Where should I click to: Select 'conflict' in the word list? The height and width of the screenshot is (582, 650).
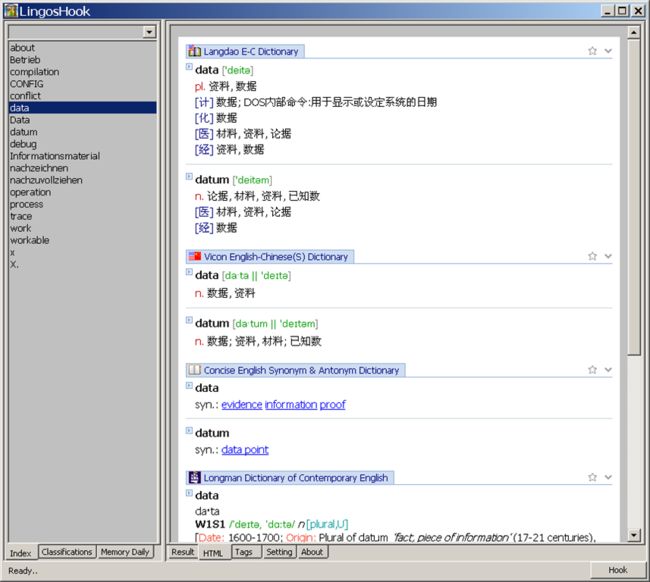(82, 96)
